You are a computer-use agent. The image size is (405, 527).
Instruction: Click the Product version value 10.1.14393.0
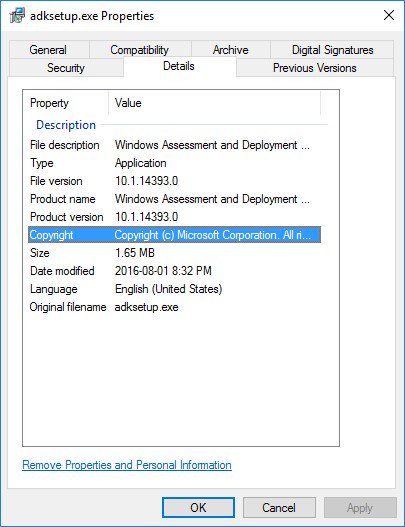pos(146,217)
